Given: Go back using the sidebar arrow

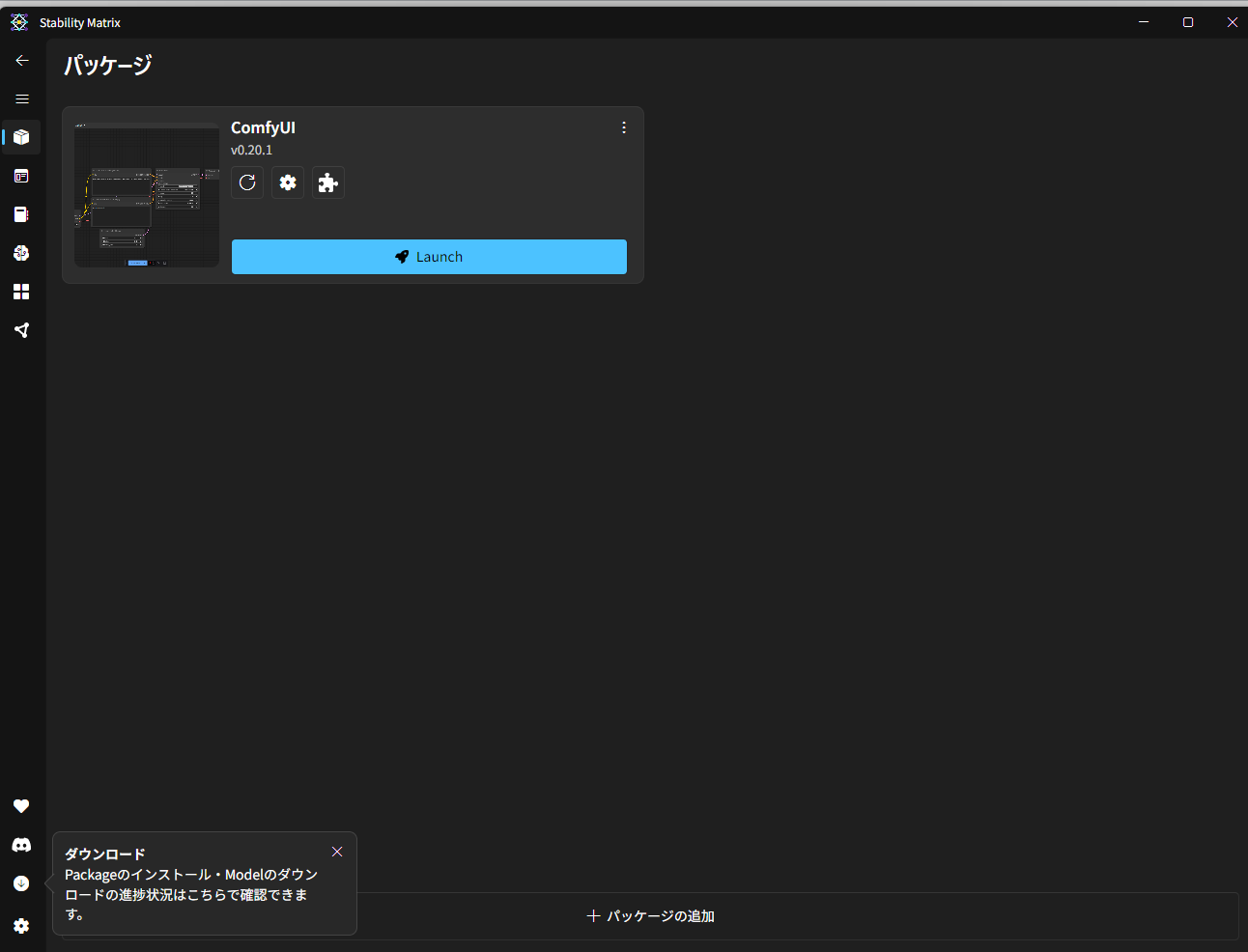Looking at the screenshot, I should [22, 60].
